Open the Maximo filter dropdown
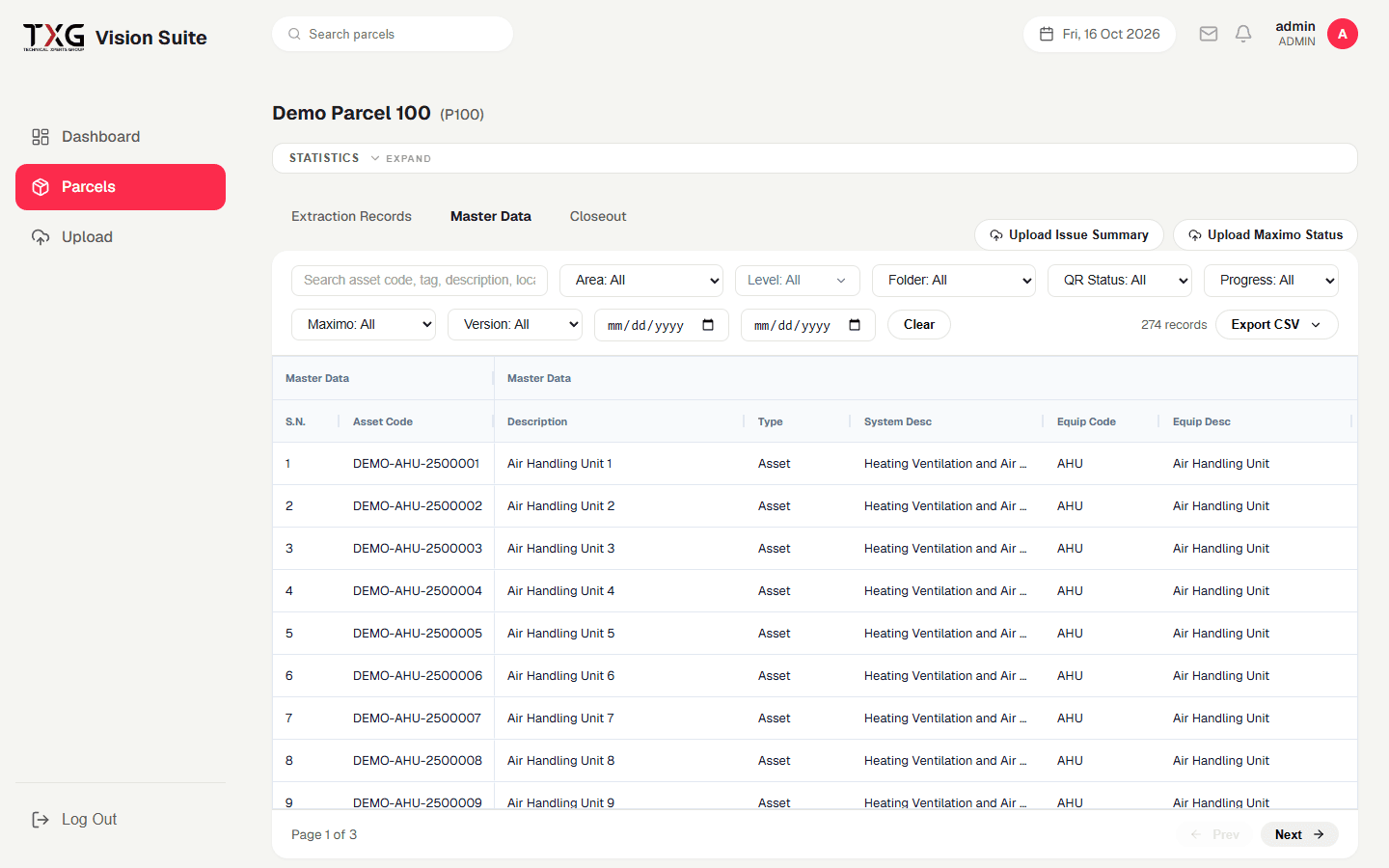 (x=364, y=325)
